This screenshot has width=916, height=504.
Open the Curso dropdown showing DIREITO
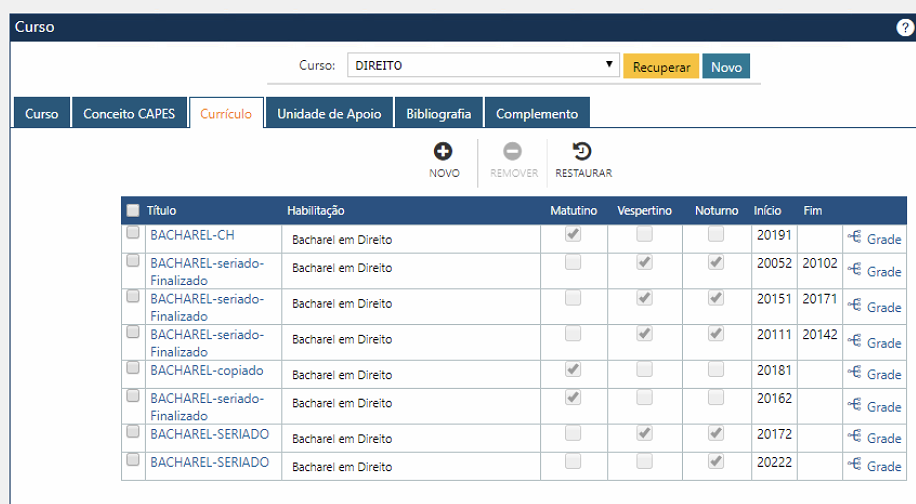(483, 65)
